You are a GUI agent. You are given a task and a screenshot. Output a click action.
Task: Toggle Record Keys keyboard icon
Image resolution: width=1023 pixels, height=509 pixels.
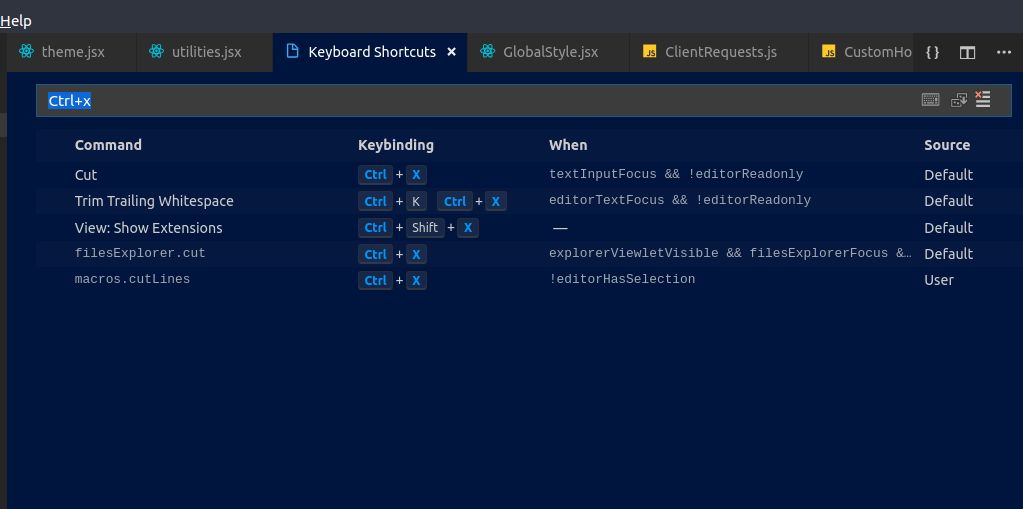930,100
